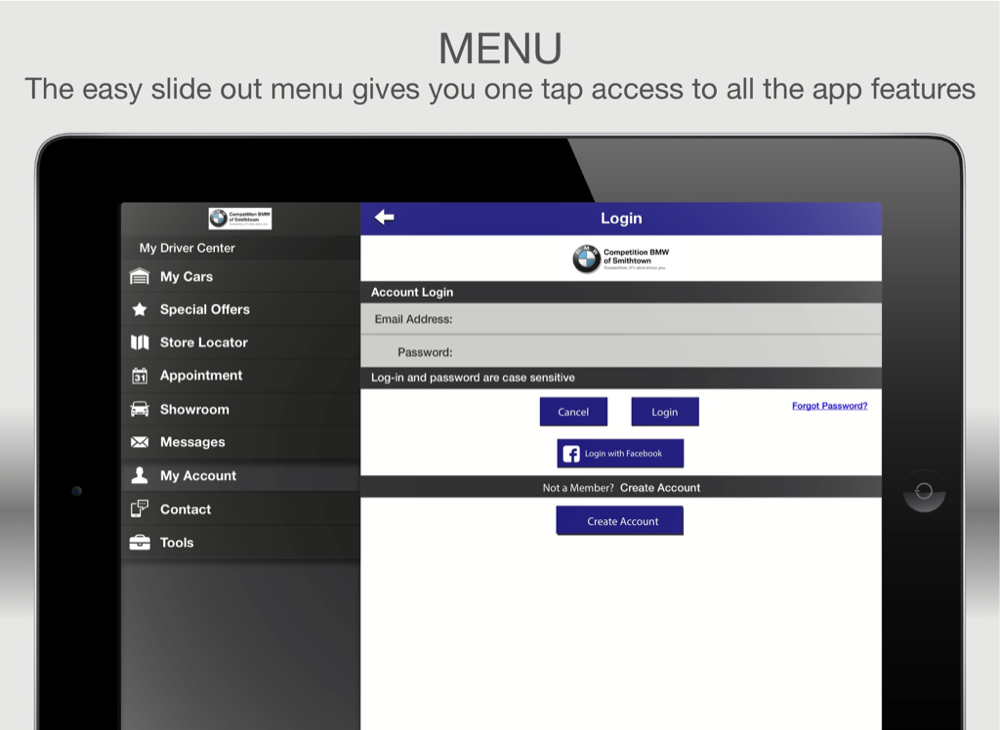Click into the Email Address field
Viewport: 1000px width, 730px height.
(665, 320)
